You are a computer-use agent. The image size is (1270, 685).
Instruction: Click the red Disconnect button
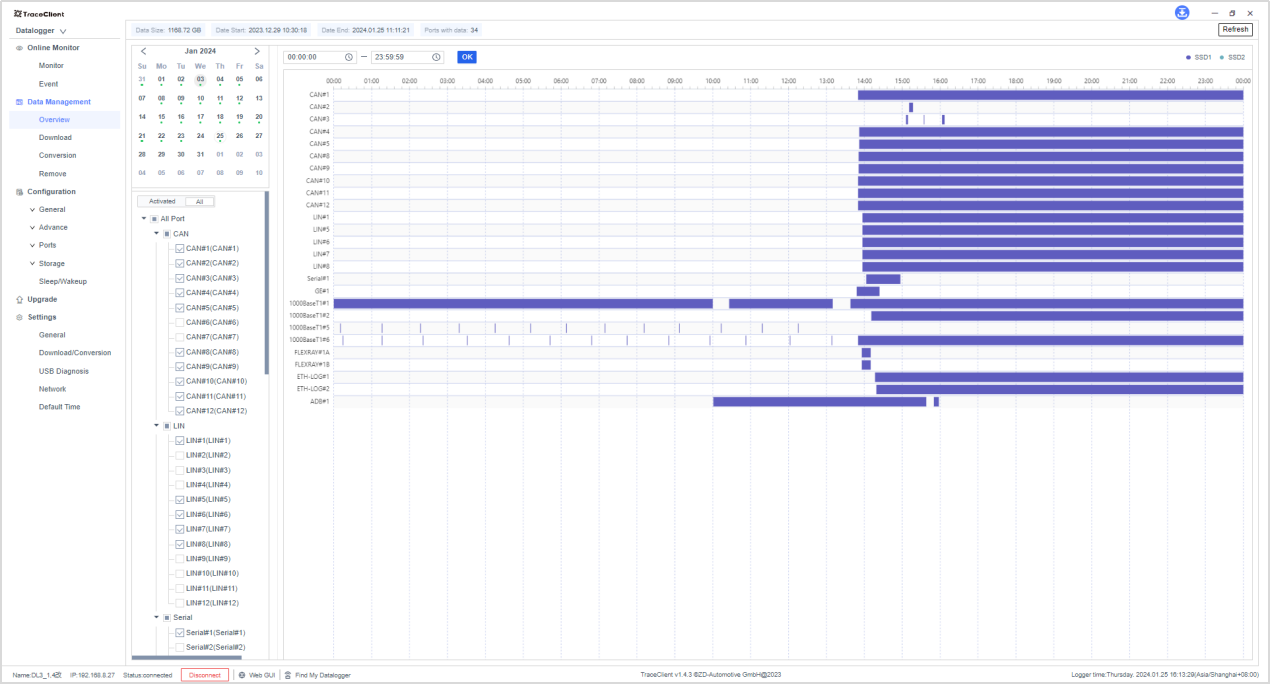click(x=205, y=675)
